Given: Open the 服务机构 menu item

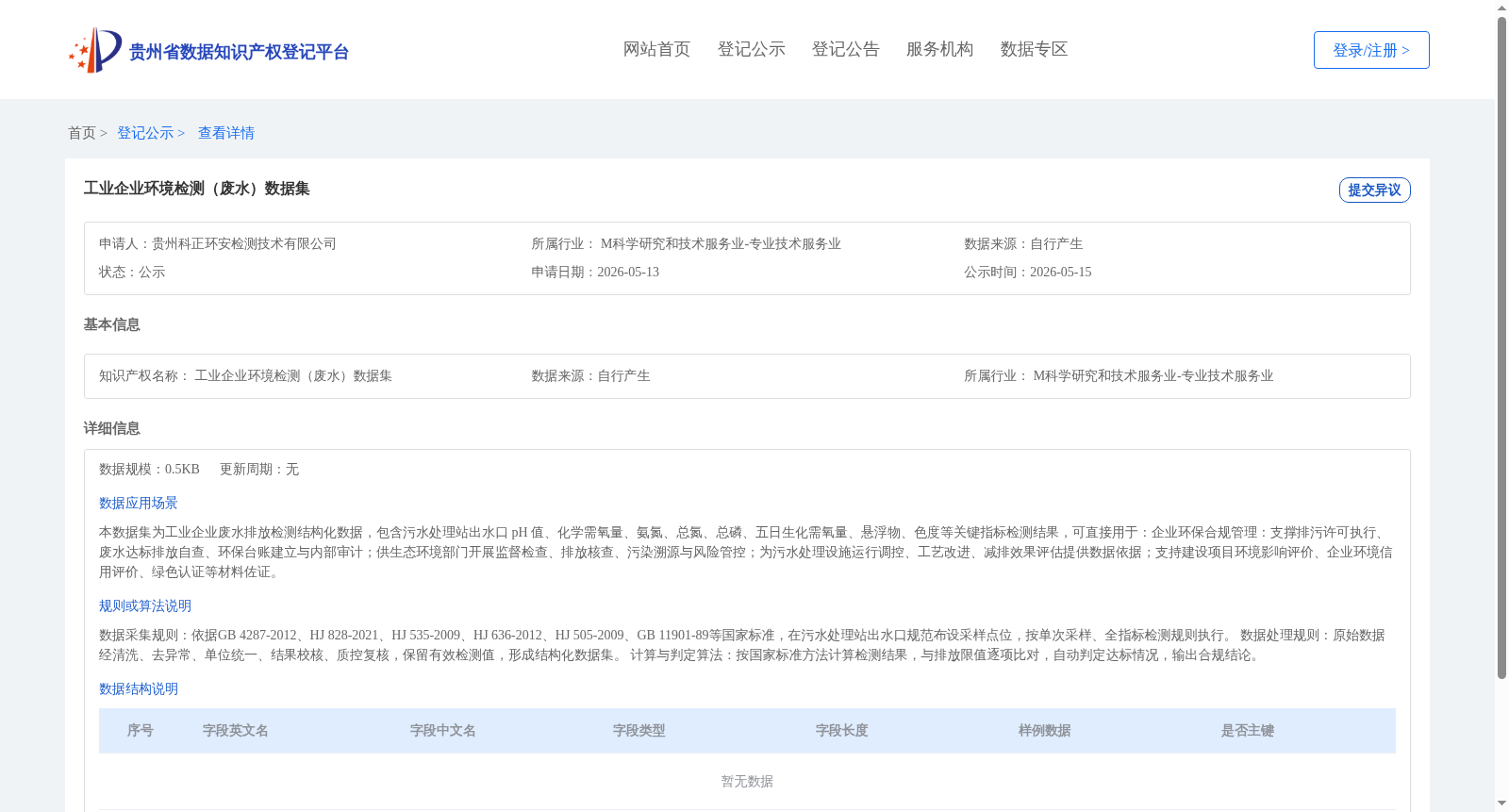Looking at the screenshot, I should point(939,49).
